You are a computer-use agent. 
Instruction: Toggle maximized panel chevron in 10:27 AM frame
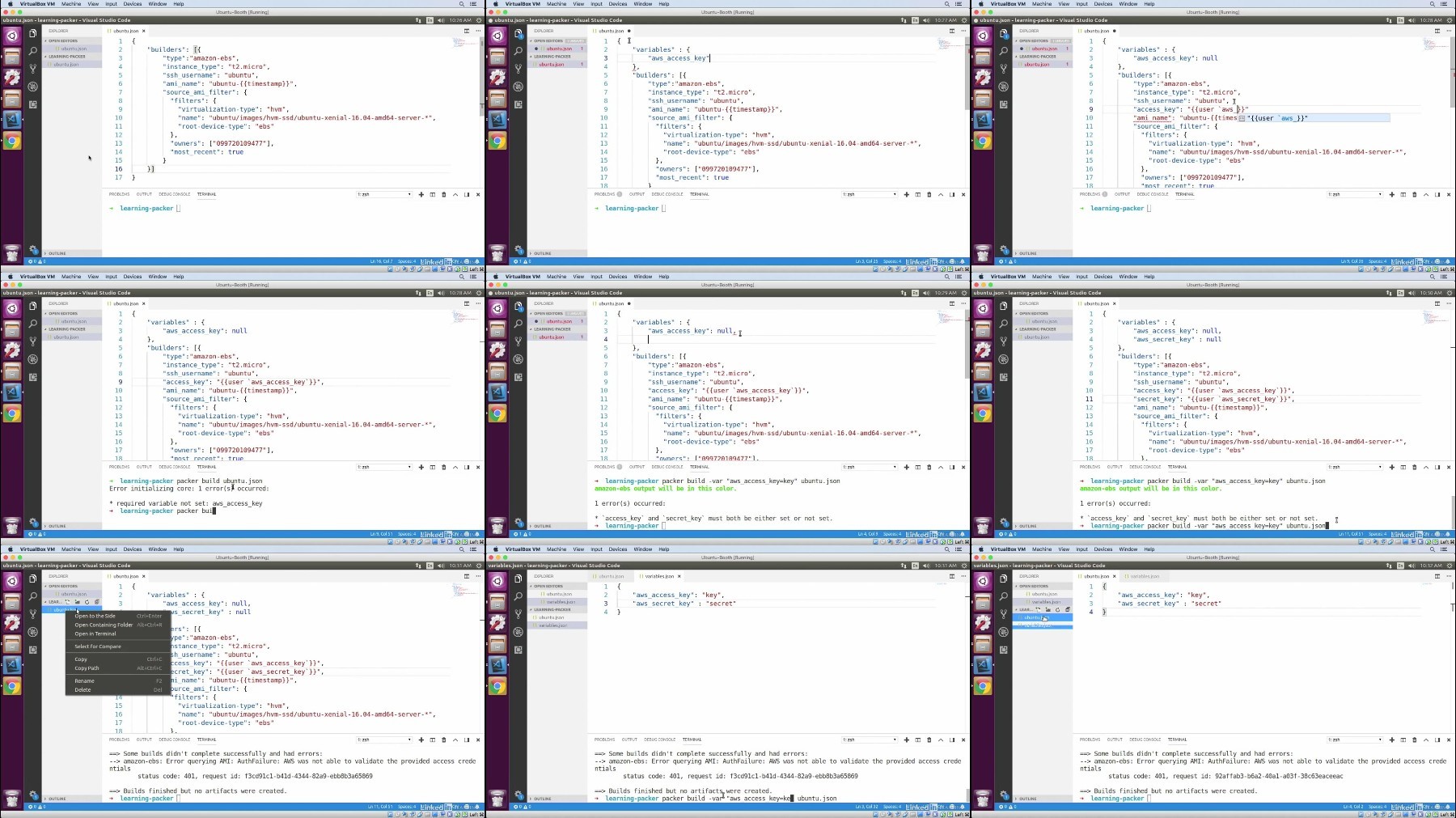click(x=941, y=194)
